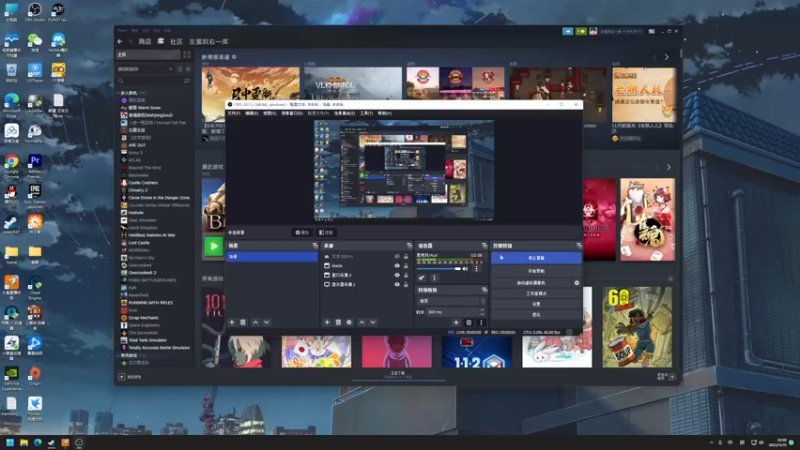
Task: Pop out the Sources dock
Action: (x=409, y=246)
